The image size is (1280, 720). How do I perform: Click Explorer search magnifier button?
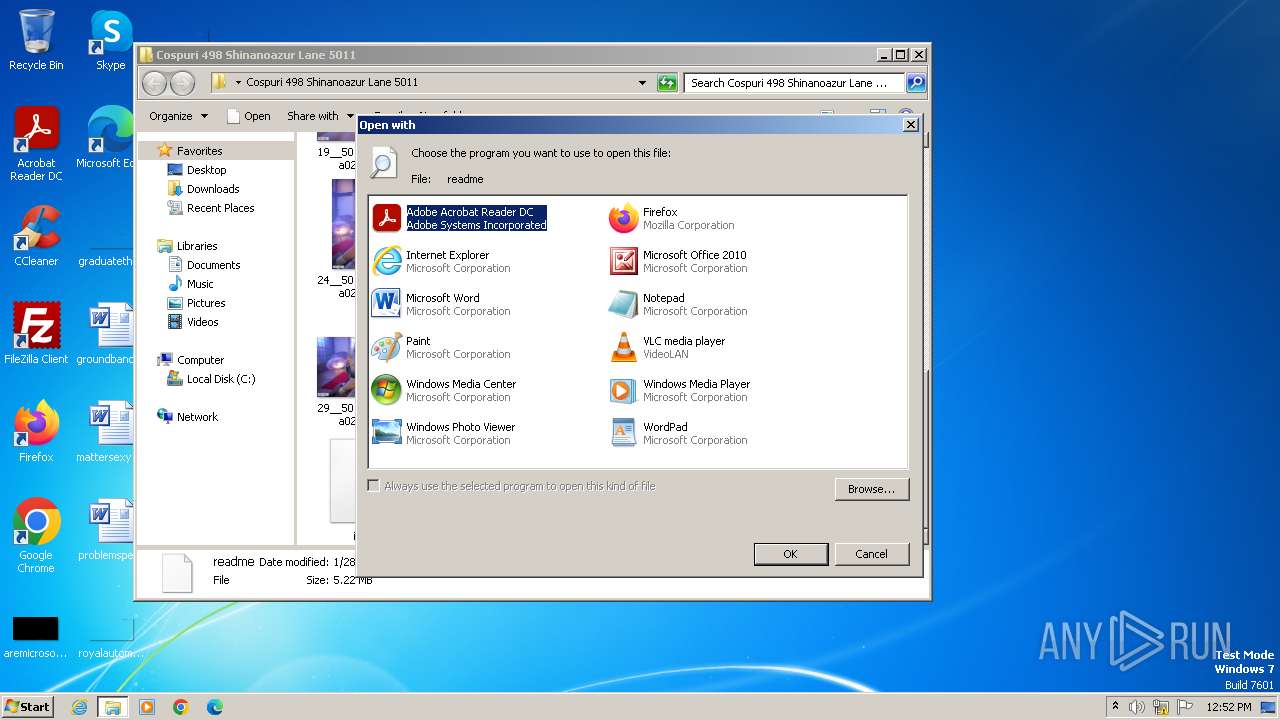point(916,83)
